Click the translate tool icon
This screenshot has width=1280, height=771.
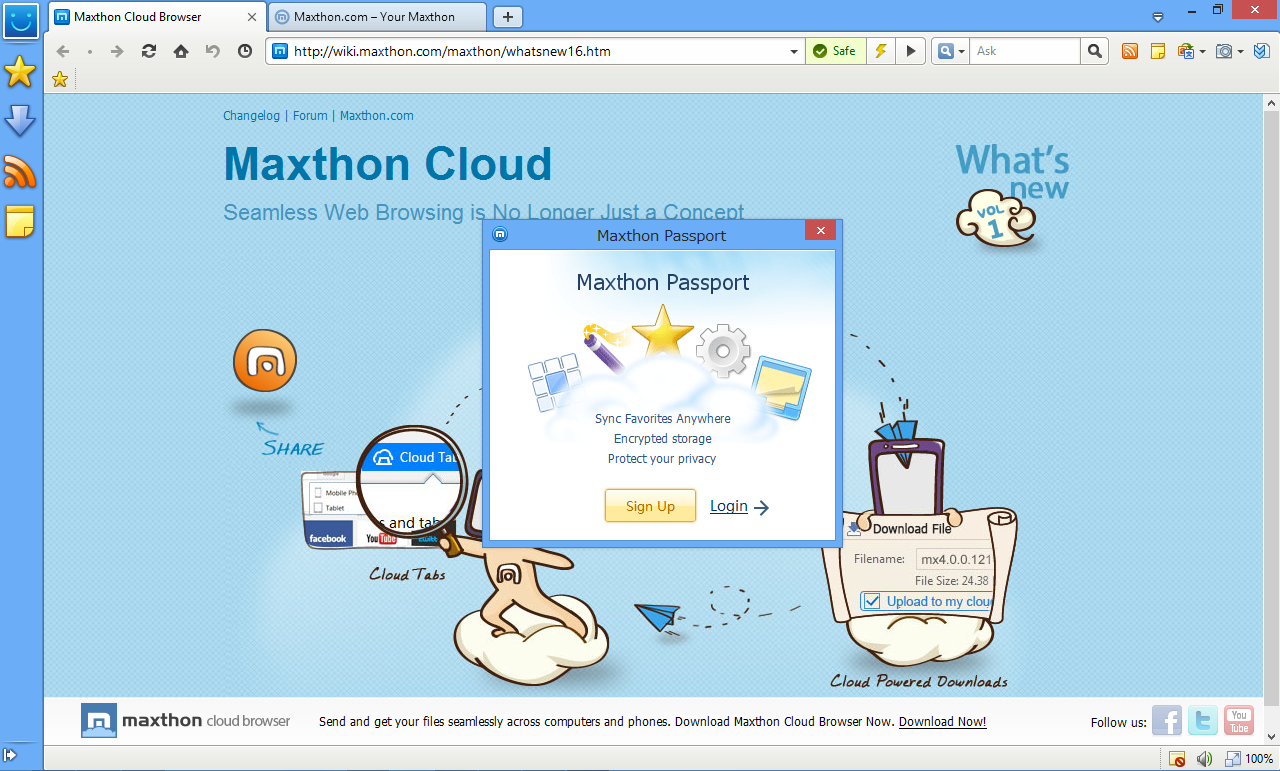(x=1186, y=51)
